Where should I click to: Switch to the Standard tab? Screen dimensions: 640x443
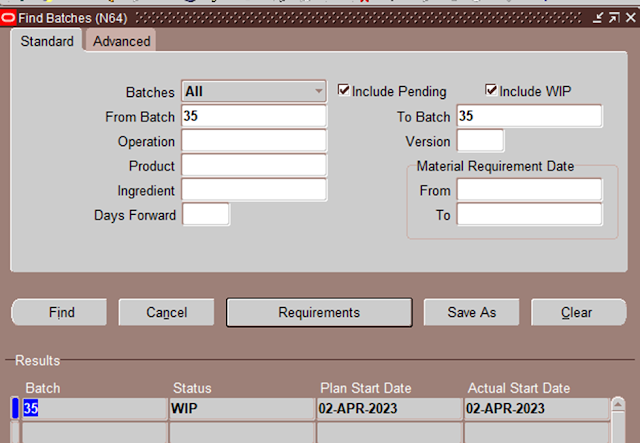pyautogui.click(x=47, y=41)
